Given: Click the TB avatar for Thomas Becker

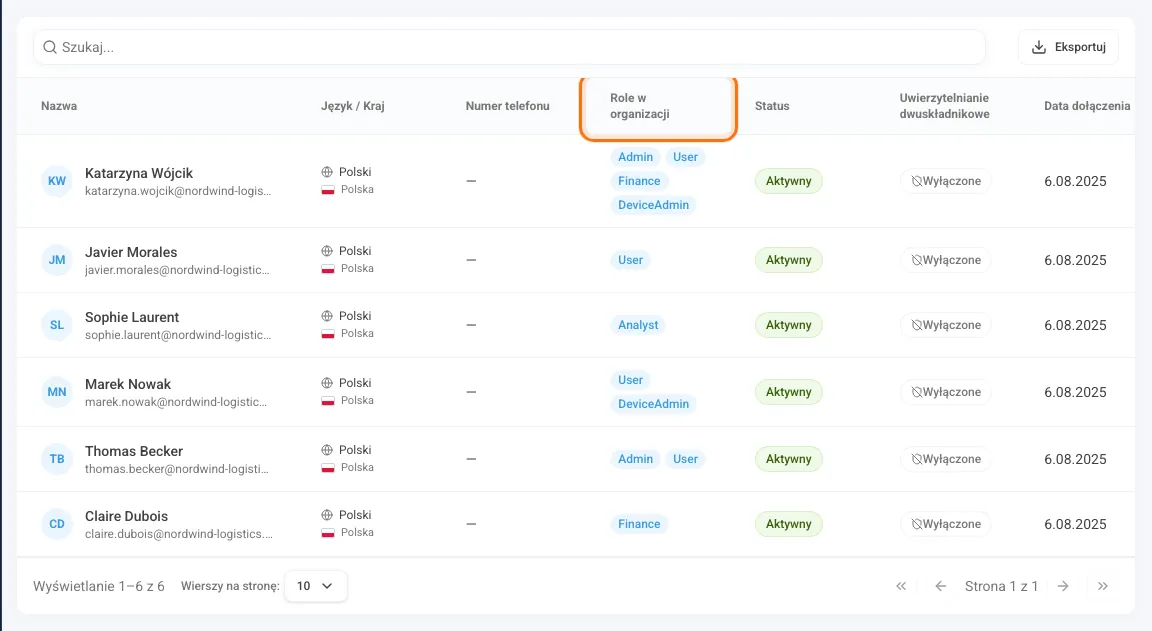Looking at the screenshot, I should 57,459.
